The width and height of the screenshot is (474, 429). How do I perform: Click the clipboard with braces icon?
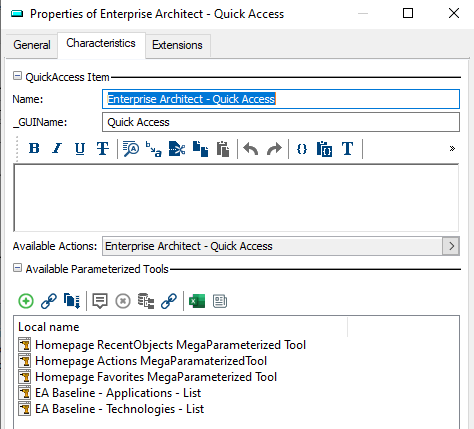(324, 149)
